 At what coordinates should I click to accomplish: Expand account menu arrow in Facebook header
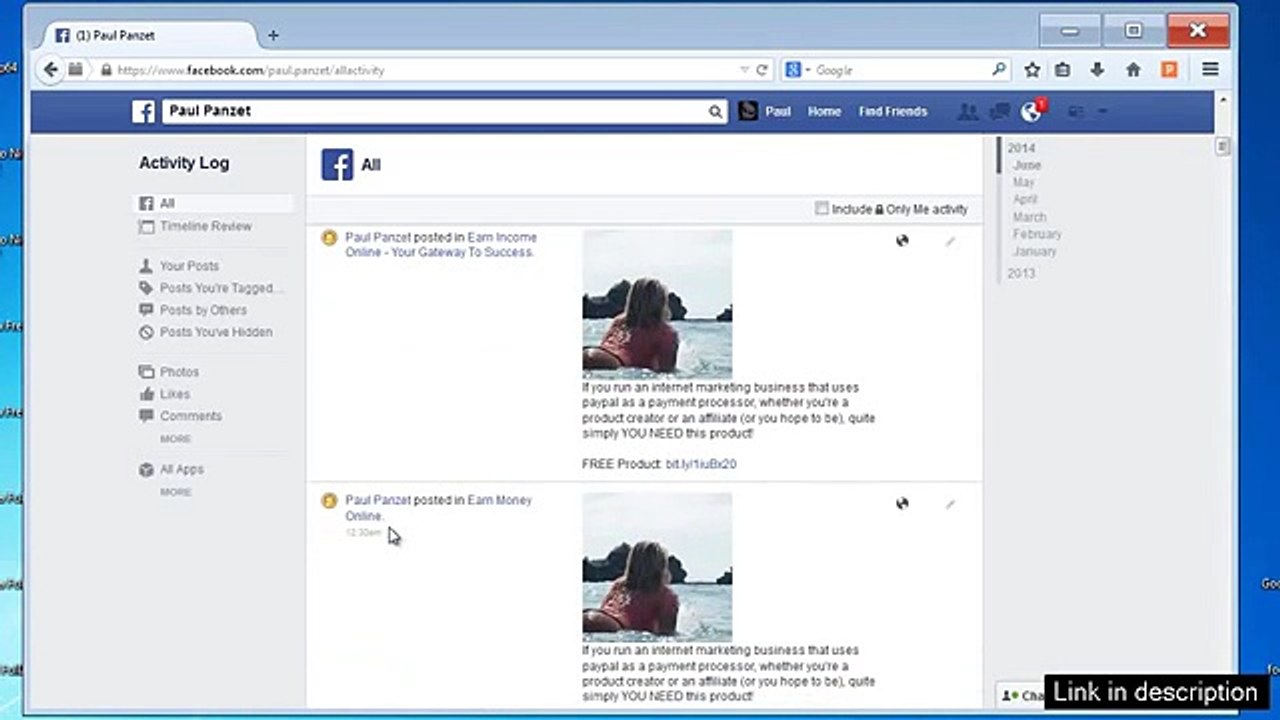[1102, 112]
